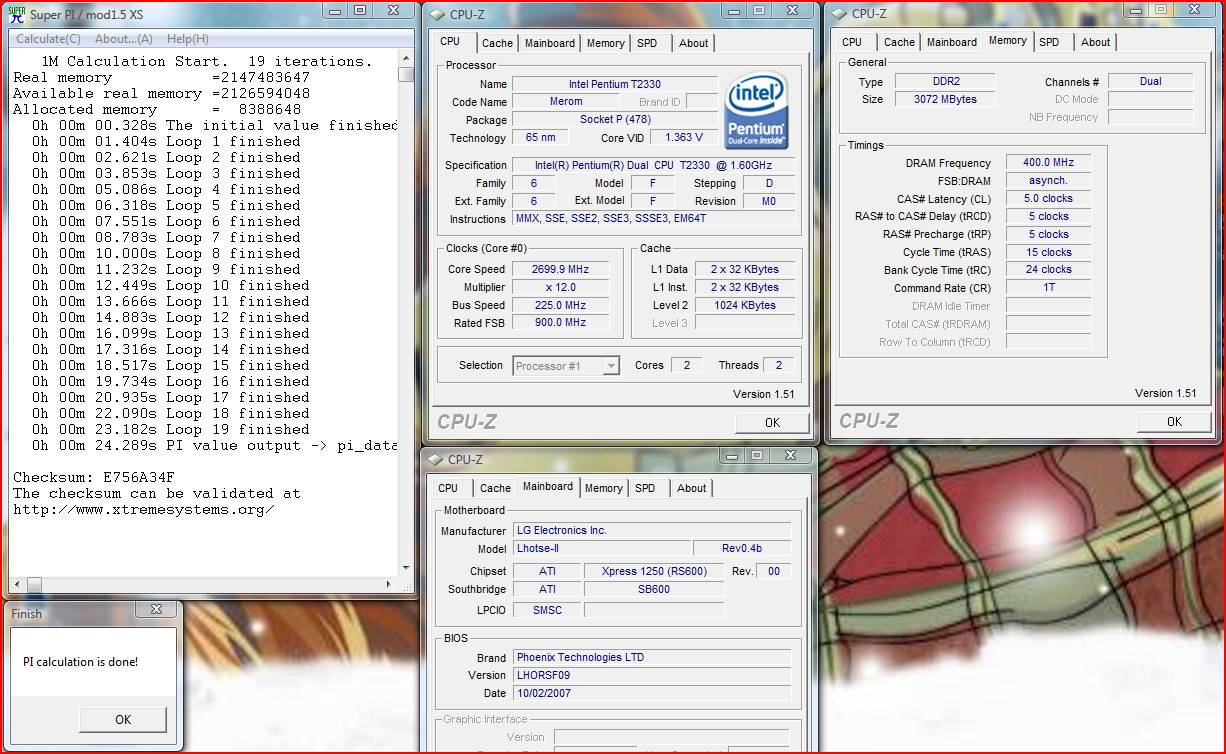Click the Southbridge field SB600
The height and width of the screenshot is (754, 1226).
tap(653, 589)
